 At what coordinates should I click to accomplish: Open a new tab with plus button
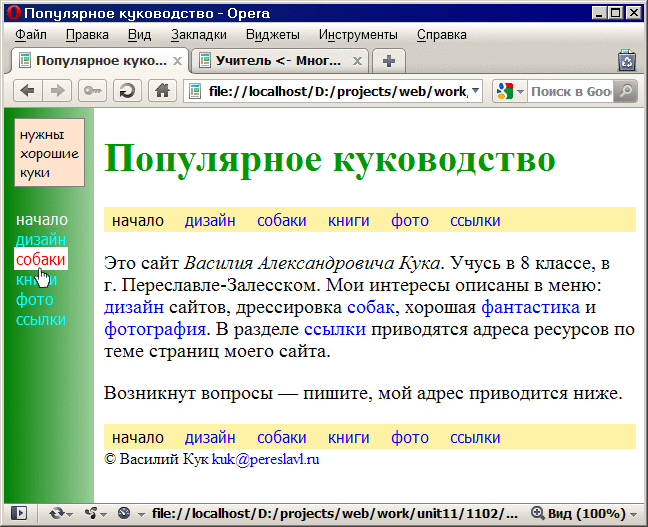(x=389, y=61)
